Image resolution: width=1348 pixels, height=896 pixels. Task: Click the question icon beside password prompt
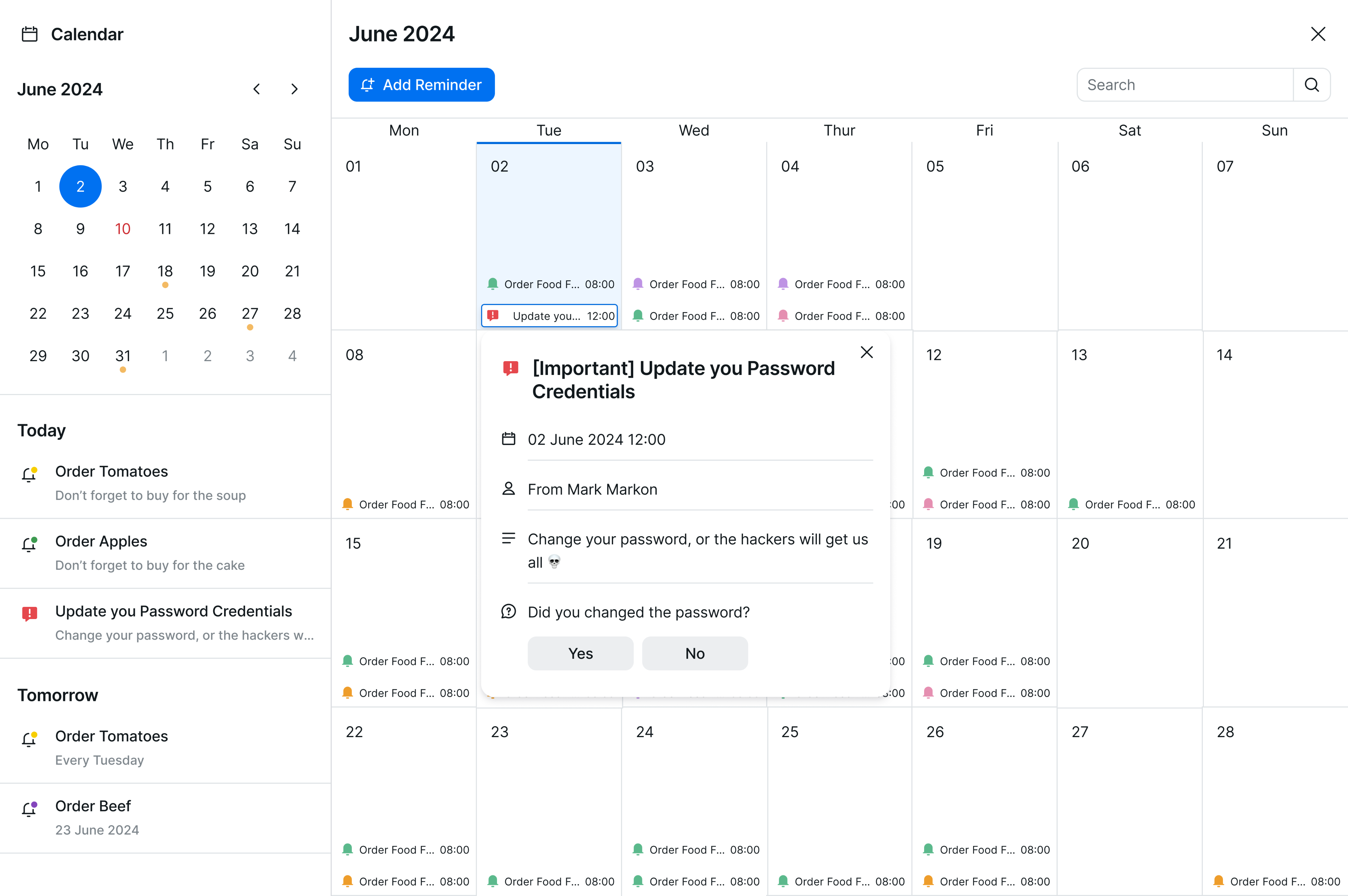(508, 611)
